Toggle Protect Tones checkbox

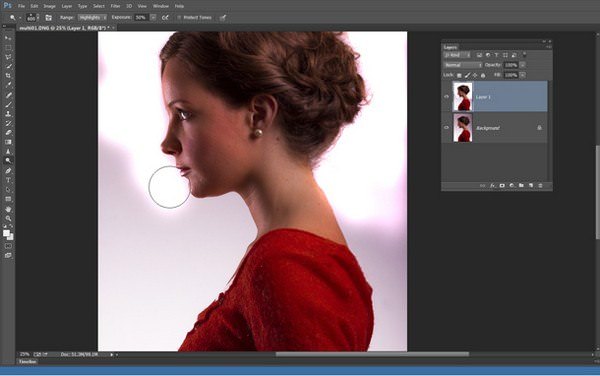pos(179,18)
